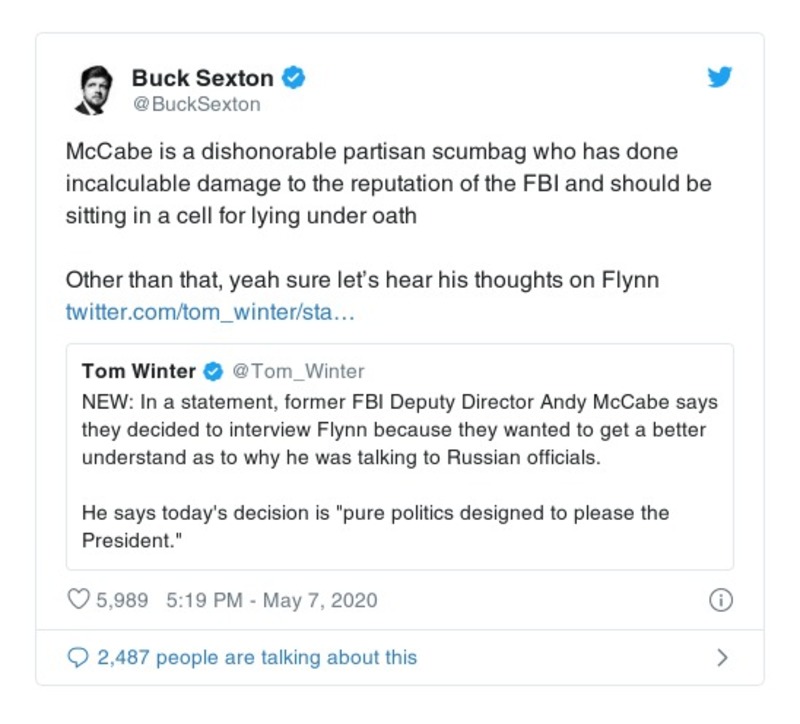Open the quoted Tom Winter tweet text
Screen dimensions: 800x724
click(400, 430)
